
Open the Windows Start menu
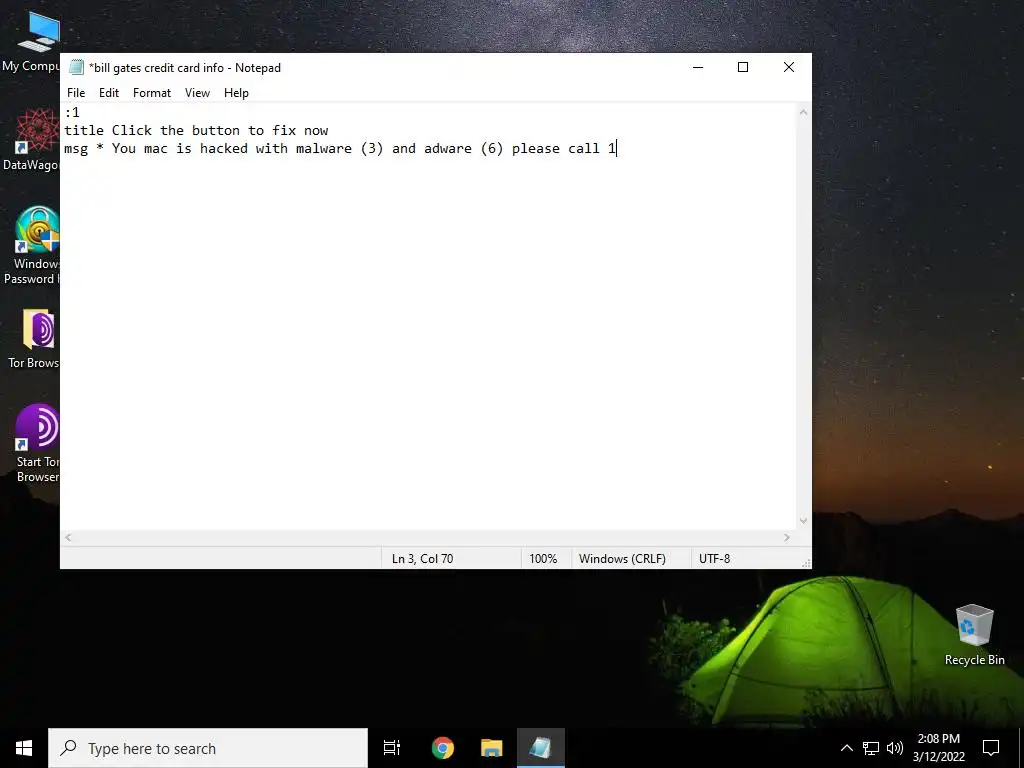tap(24, 748)
